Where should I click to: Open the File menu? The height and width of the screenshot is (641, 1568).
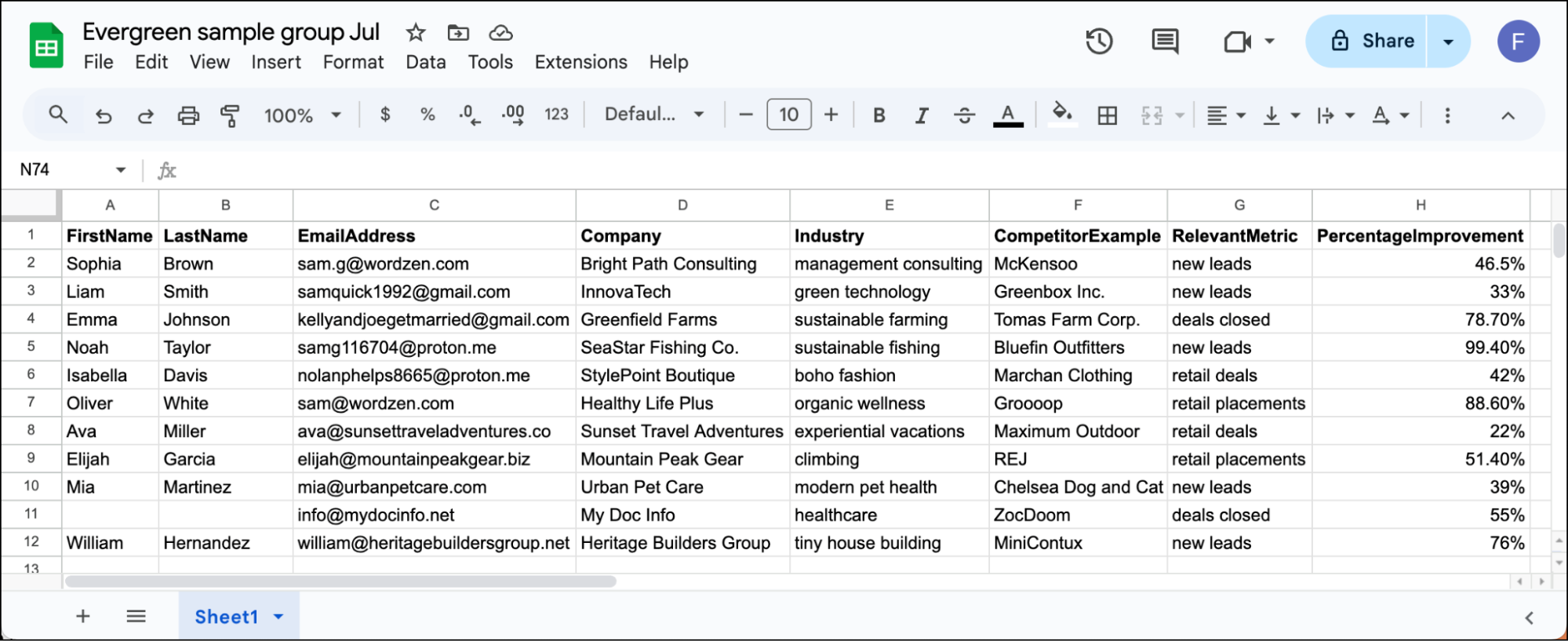tap(98, 62)
